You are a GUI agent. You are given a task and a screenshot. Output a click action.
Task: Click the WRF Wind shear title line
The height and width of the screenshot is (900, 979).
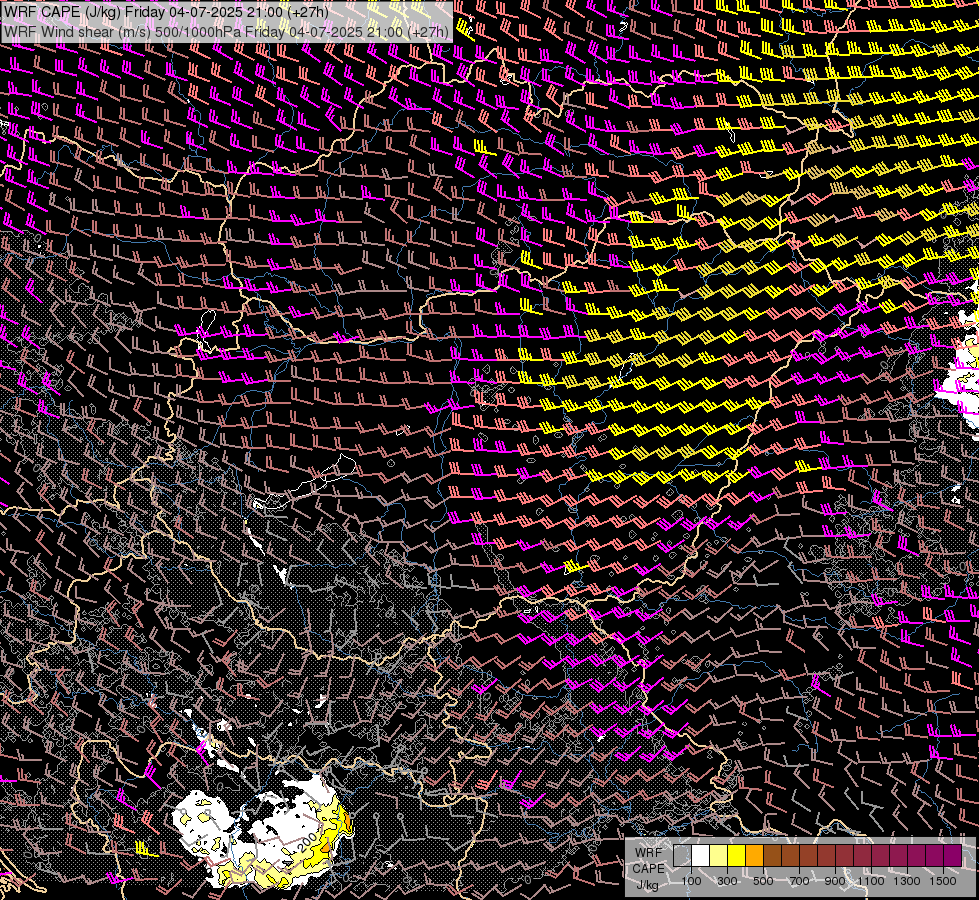click(x=226, y=32)
